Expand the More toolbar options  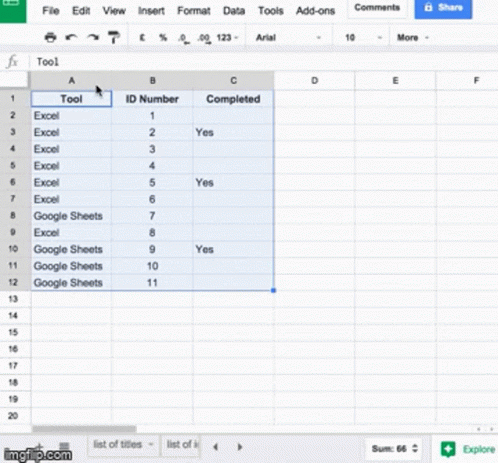412,38
